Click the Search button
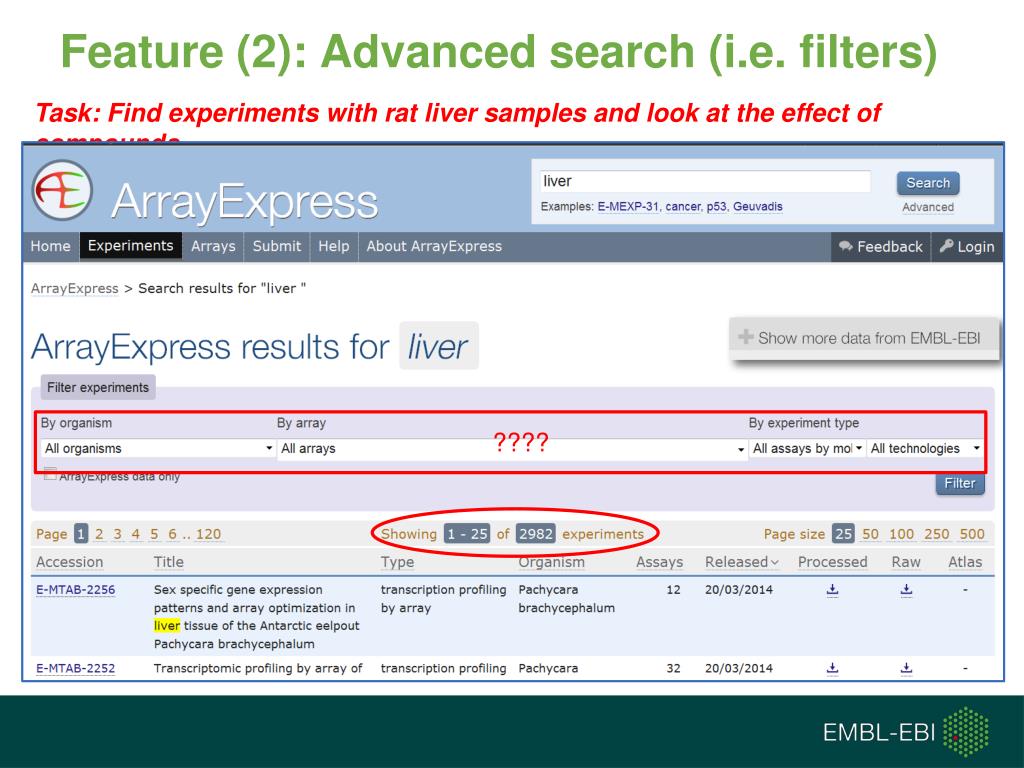 (x=928, y=183)
